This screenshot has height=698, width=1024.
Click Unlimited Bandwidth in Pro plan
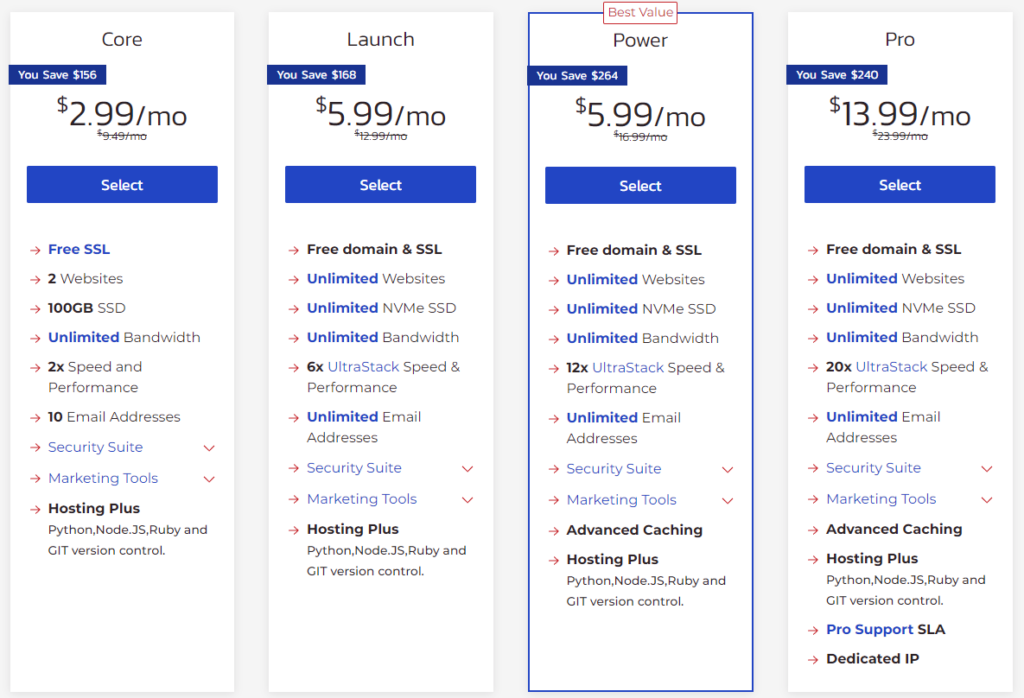point(903,338)
